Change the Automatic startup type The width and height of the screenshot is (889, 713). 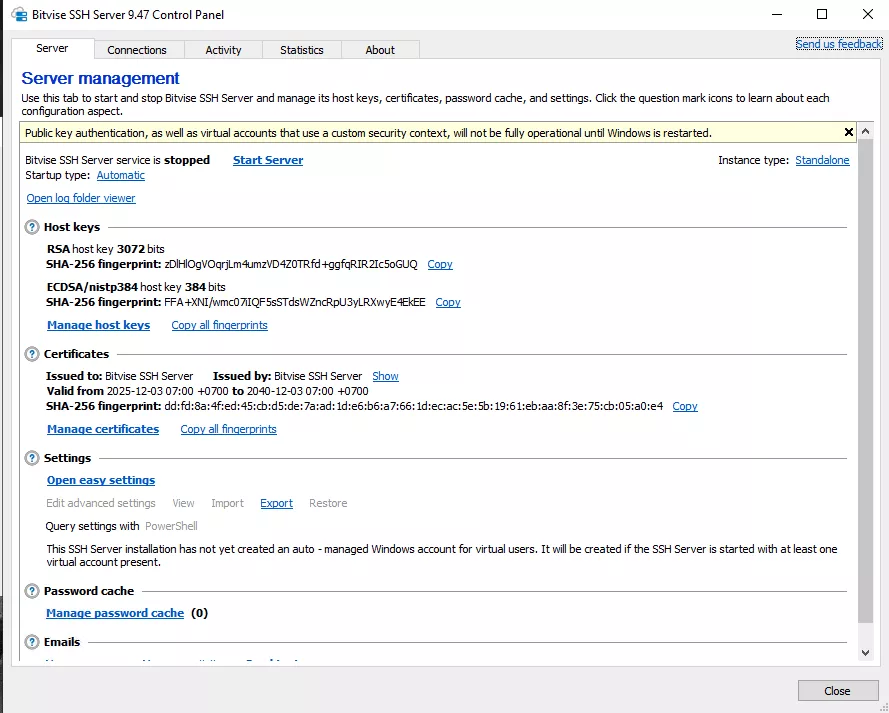(120, 175)
